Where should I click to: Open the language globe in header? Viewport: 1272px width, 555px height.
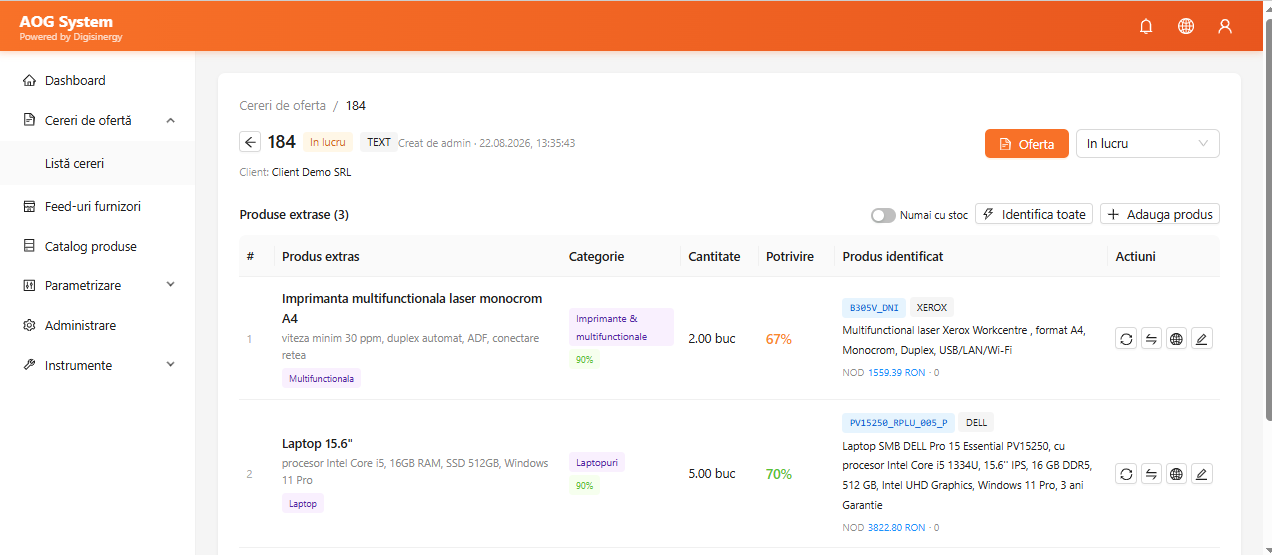1186,26
